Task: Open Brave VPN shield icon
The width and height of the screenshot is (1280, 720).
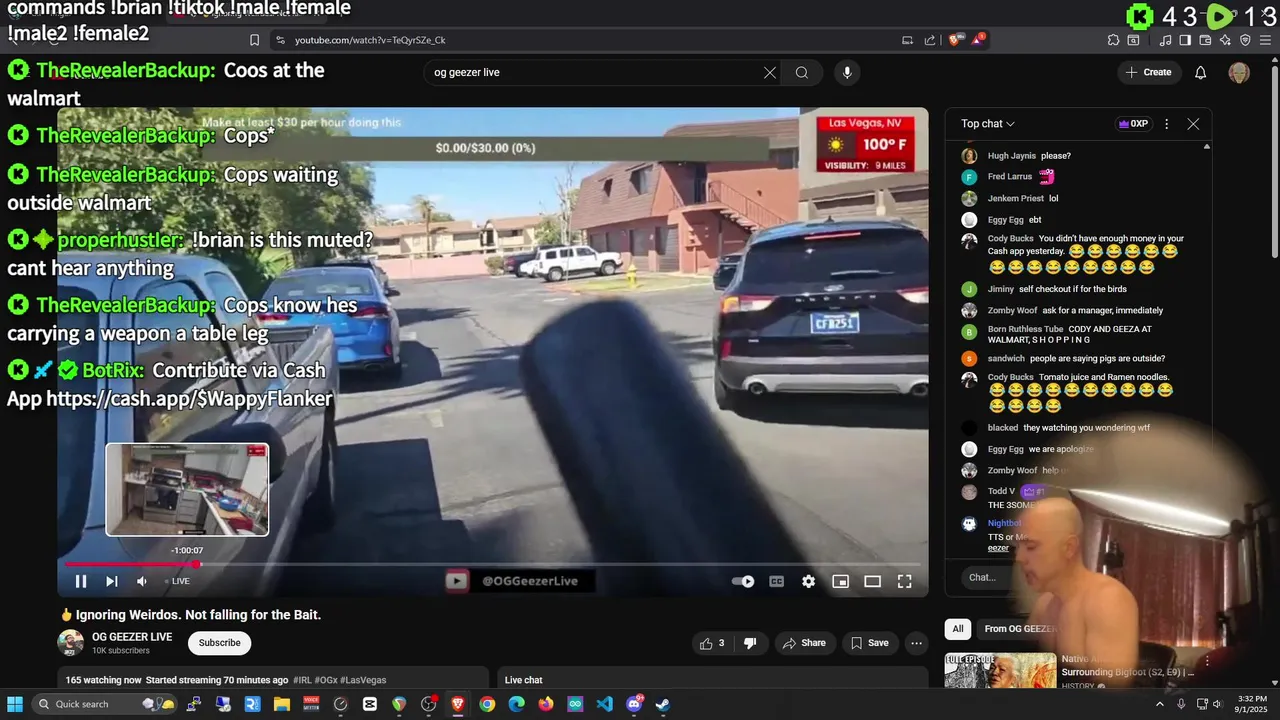Action: 1245,40
